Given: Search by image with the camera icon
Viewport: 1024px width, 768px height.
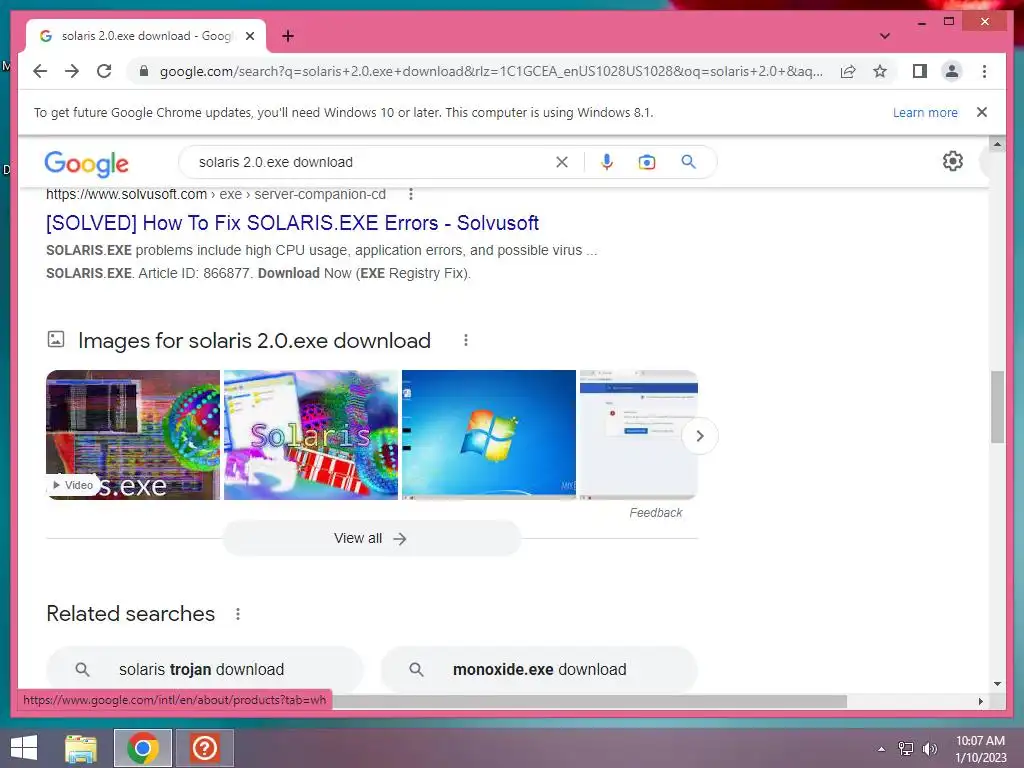Looking at the screenshot, I should tap(647, 162).
